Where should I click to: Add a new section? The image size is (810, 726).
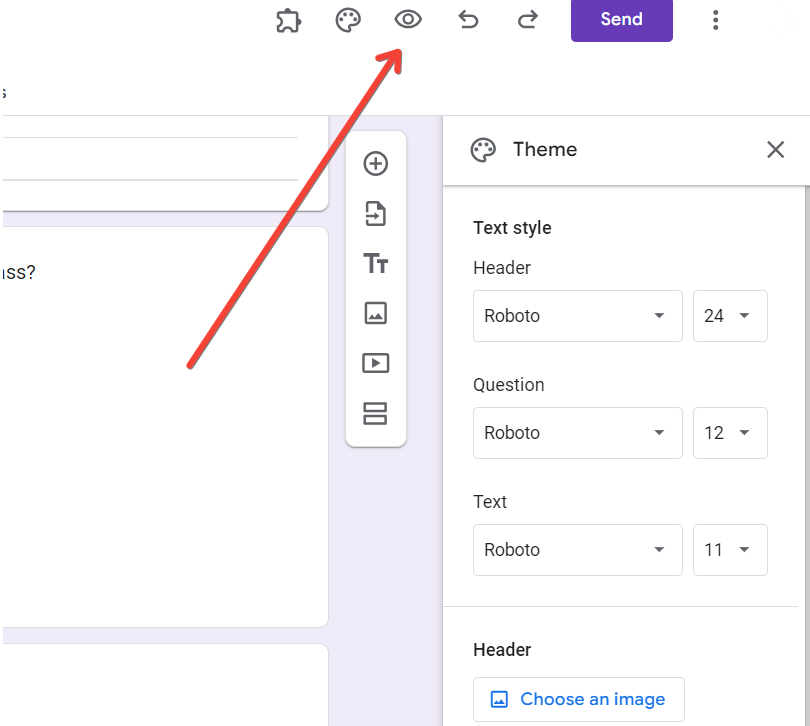376,414
